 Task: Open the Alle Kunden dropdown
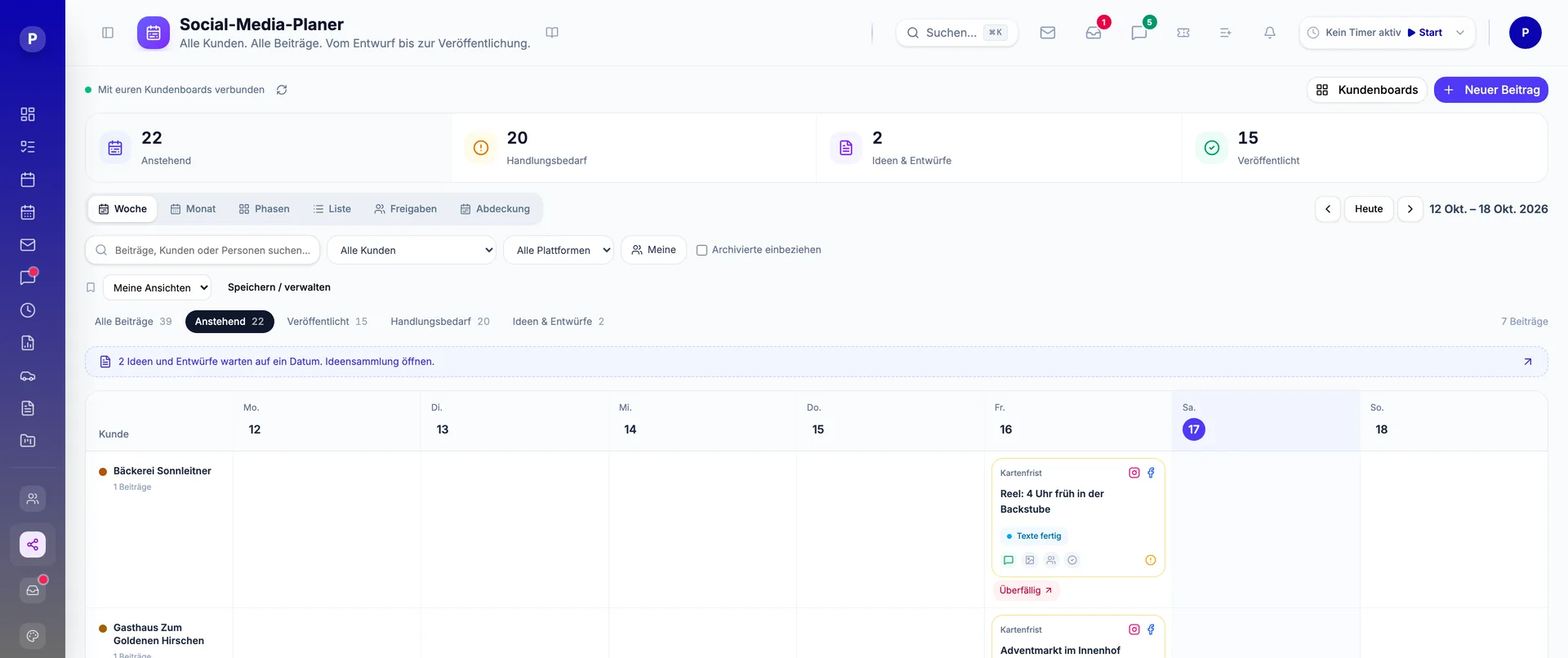pyautogui.click(x=412, y=250)
